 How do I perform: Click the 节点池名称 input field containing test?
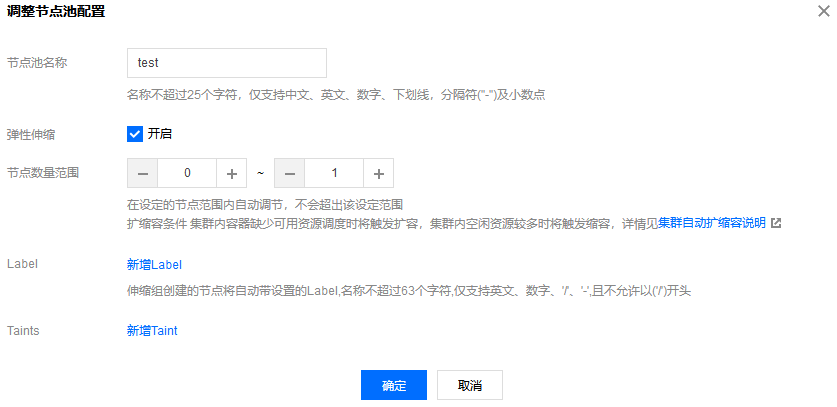point(227,63)
